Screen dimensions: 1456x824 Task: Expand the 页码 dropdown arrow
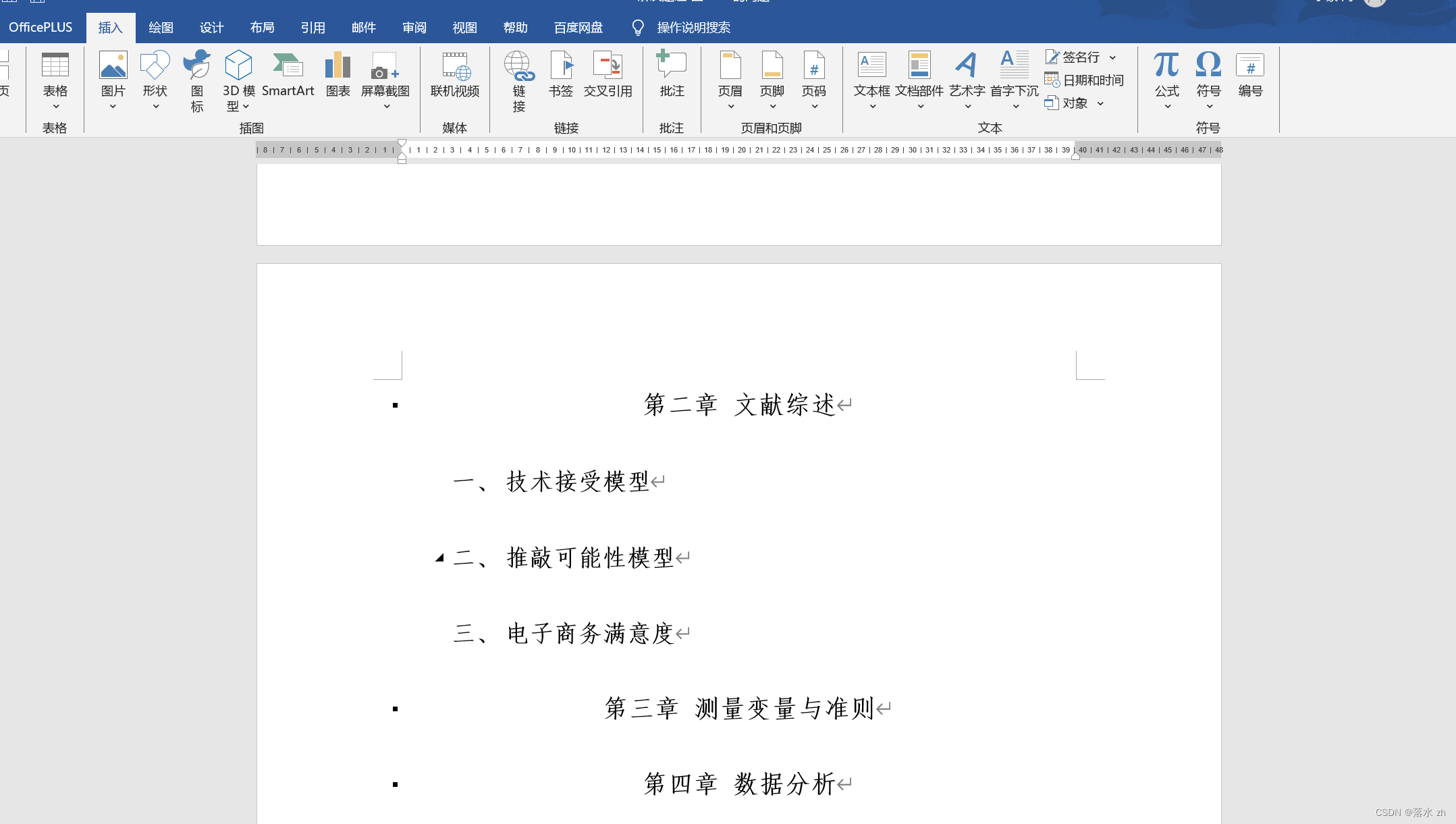click(815, 106)
